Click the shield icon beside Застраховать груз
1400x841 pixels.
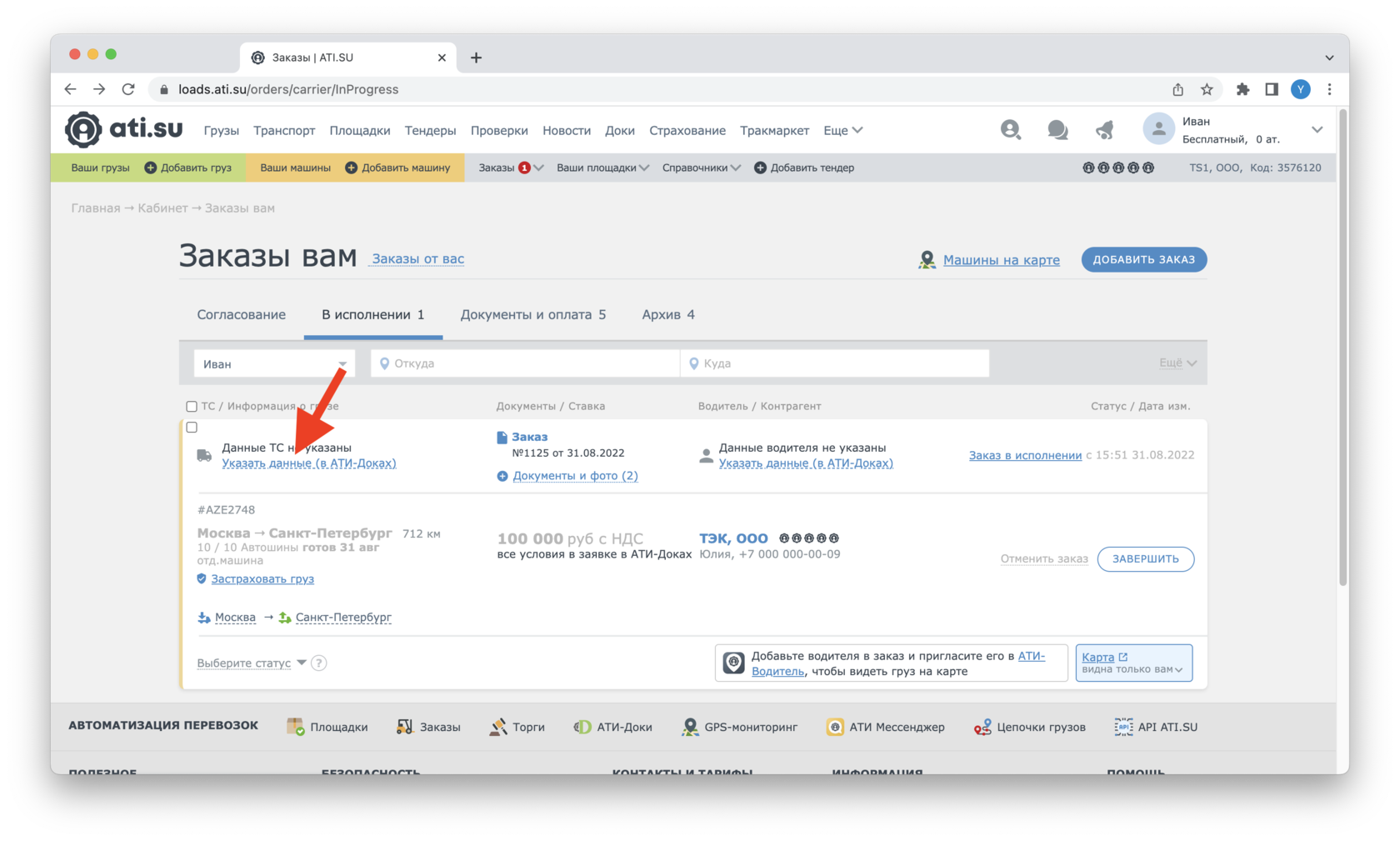[202, 578]
